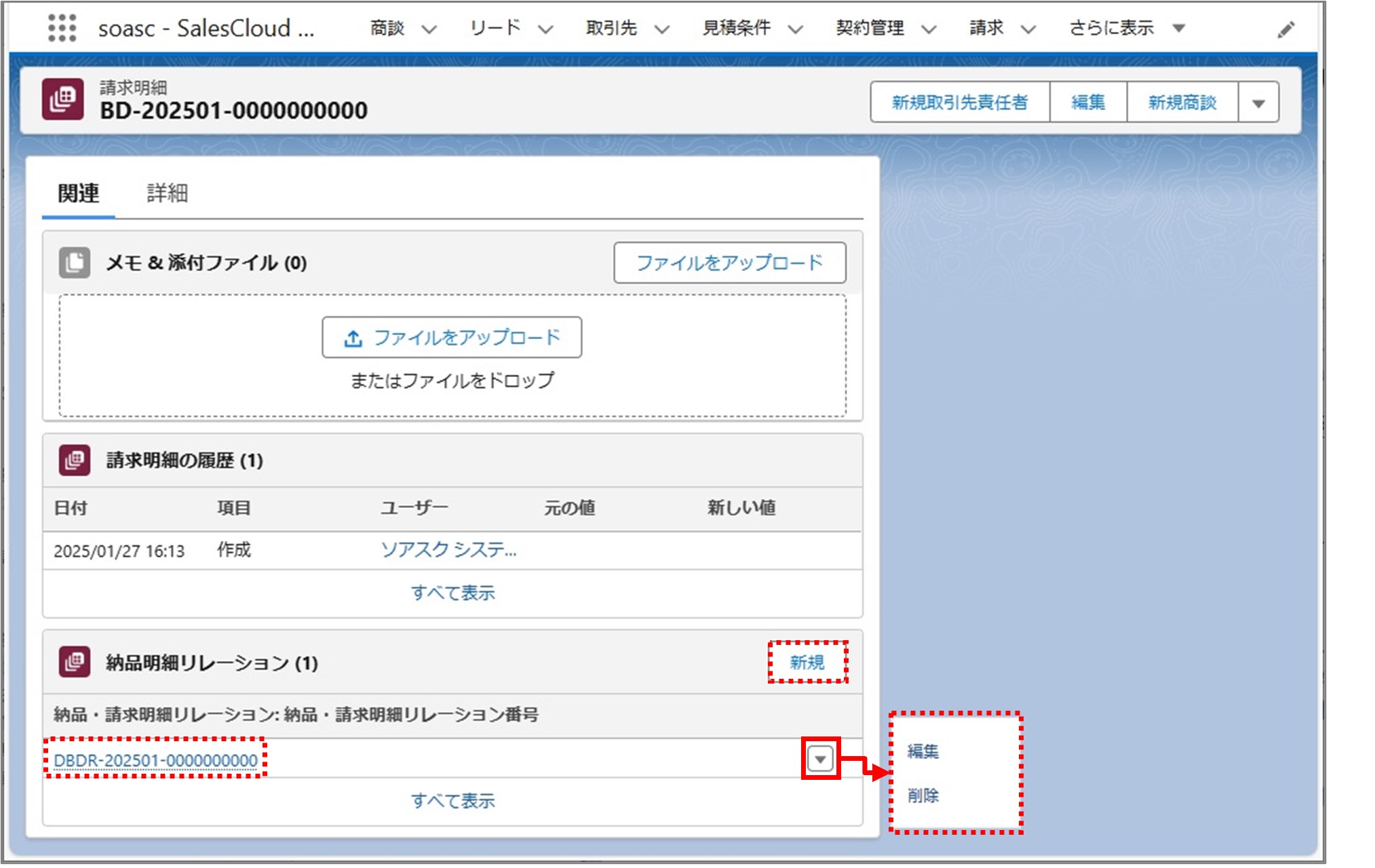Image resolution: width=1375 pixels, height=868 pixels.
Task: Open the さらに表示 overflow menu
Action: pos(1126,28)
